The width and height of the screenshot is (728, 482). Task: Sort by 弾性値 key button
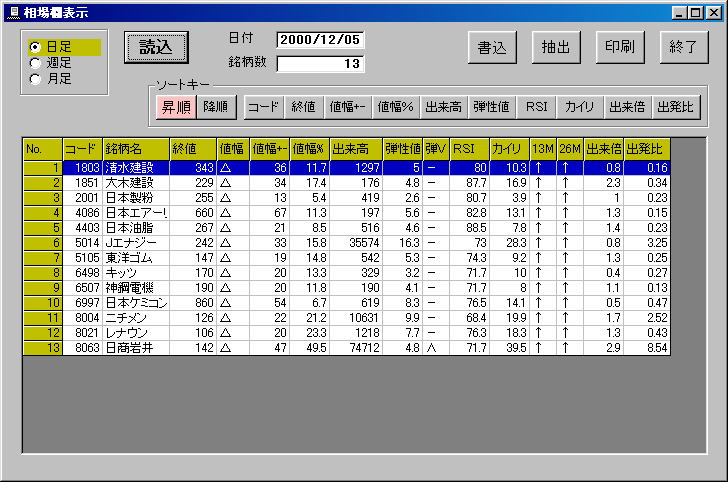click(492, 107)
